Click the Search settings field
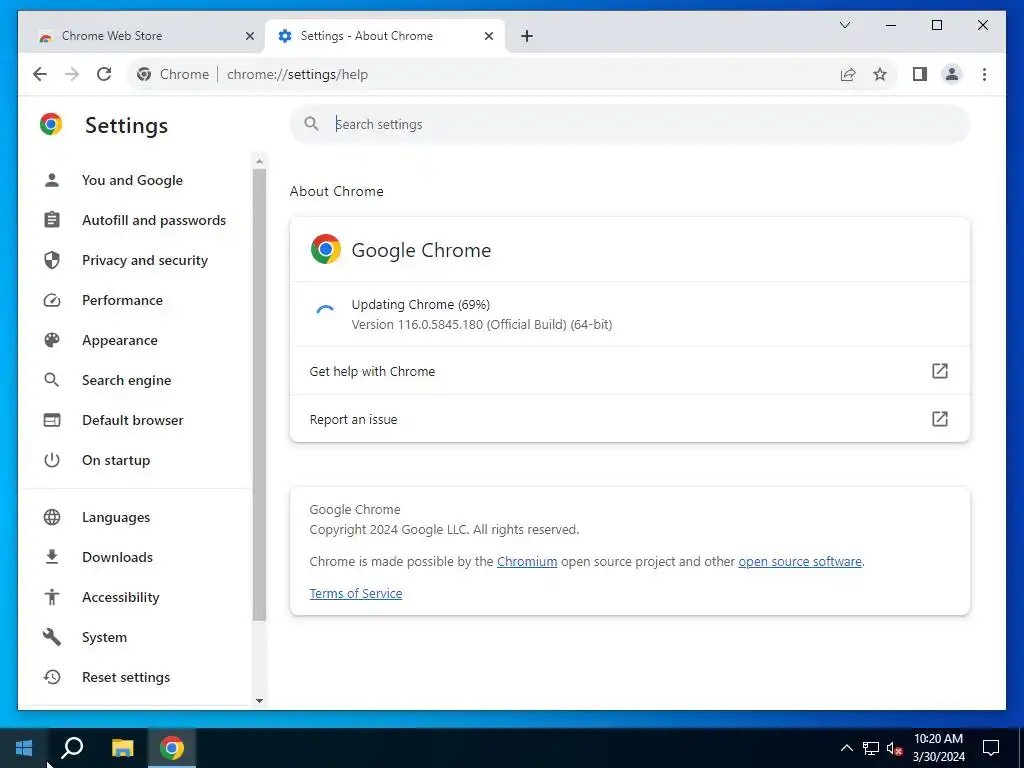The image size is (1024, 768). click(630, 124)
